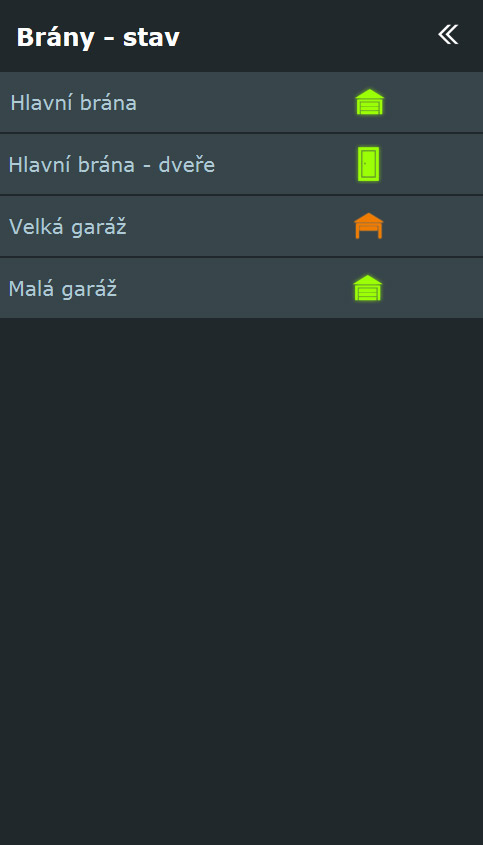
Task: Click the Malá garáž label text
Action: pos(63,289)
